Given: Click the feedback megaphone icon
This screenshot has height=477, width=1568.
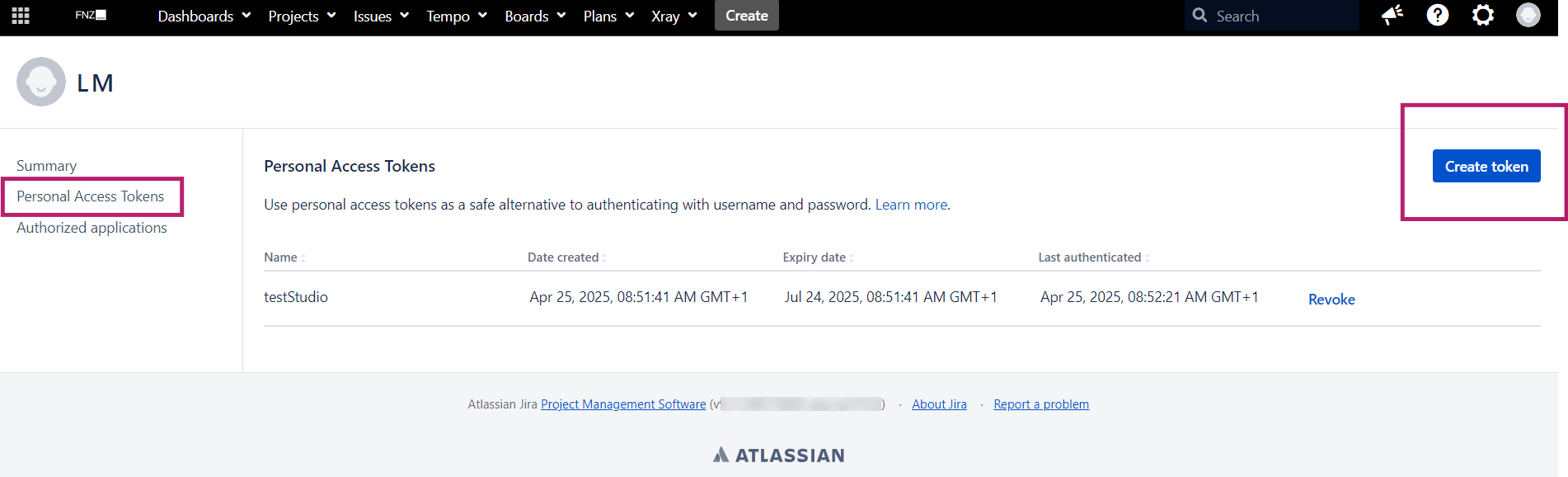Looking at the screenshot, I should (x=1392, y=16).
